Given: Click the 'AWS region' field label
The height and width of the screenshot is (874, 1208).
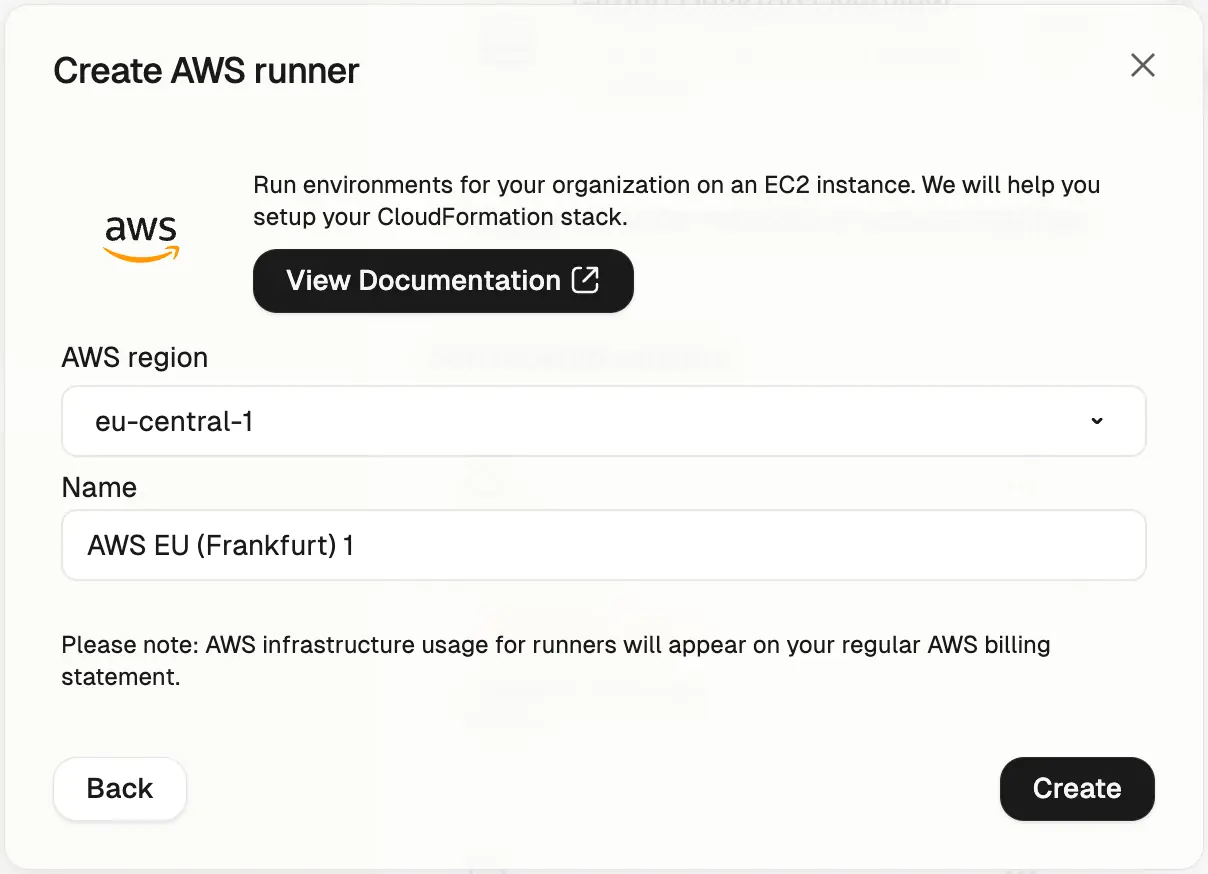Looking at the screenshot, I should [x=135, y=358].
